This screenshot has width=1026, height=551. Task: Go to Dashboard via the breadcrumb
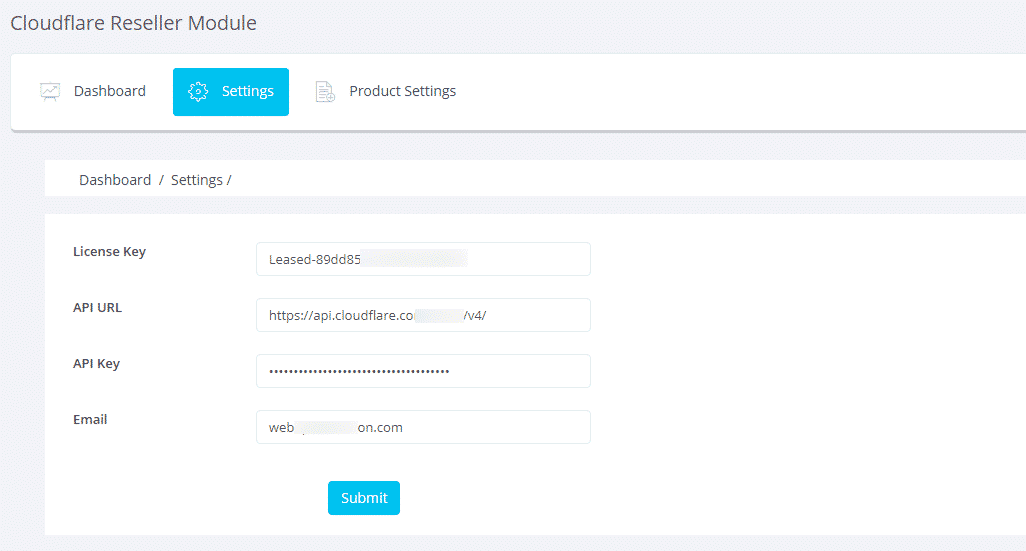coord(115,180)
